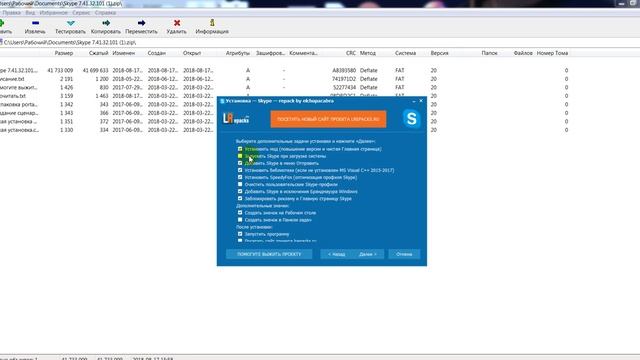Sort by the Сжатый column header
640x360 pixels.
click(98, 53)
